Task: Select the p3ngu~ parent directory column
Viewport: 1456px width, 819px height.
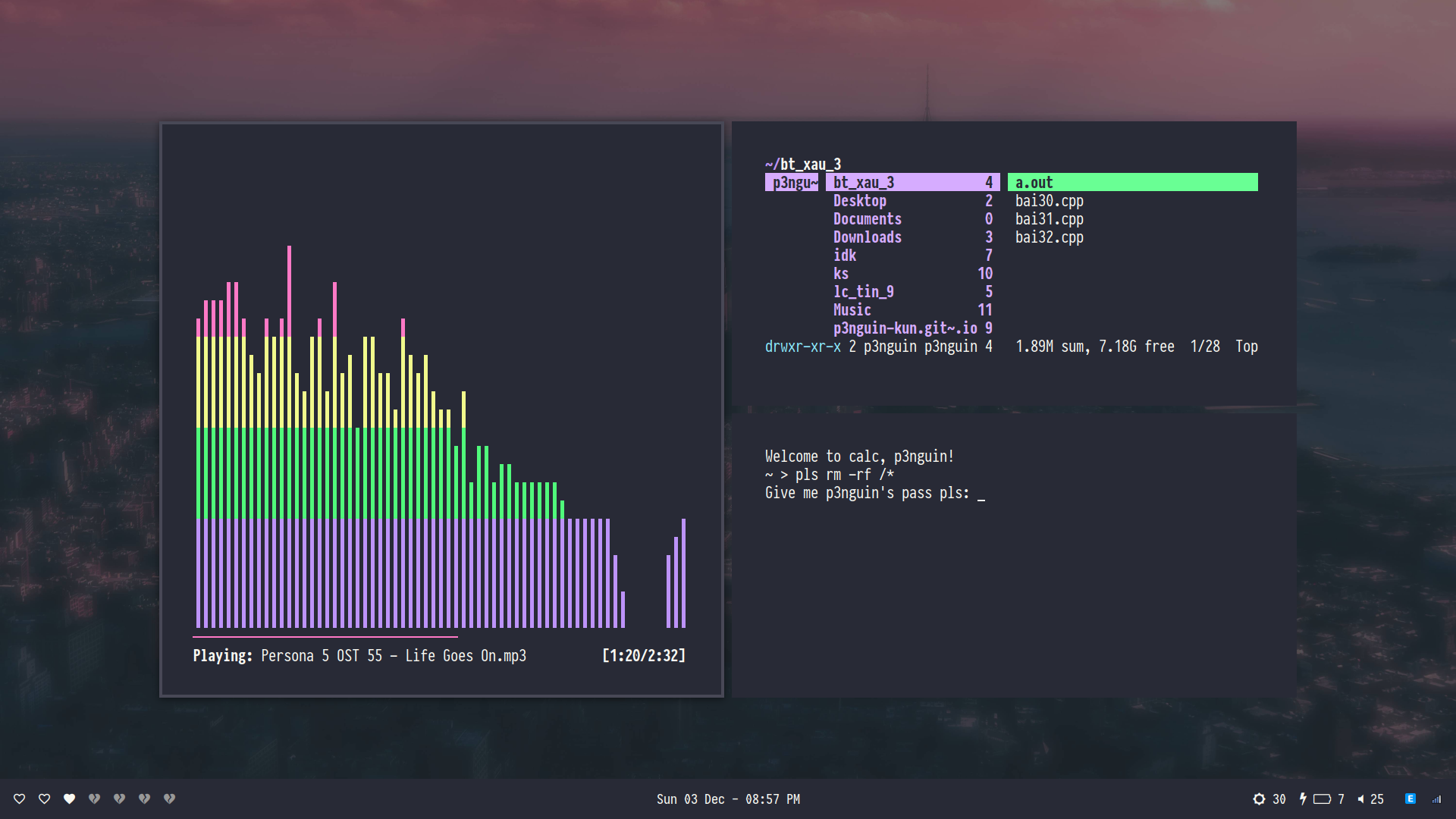Action: coord(792,182)
